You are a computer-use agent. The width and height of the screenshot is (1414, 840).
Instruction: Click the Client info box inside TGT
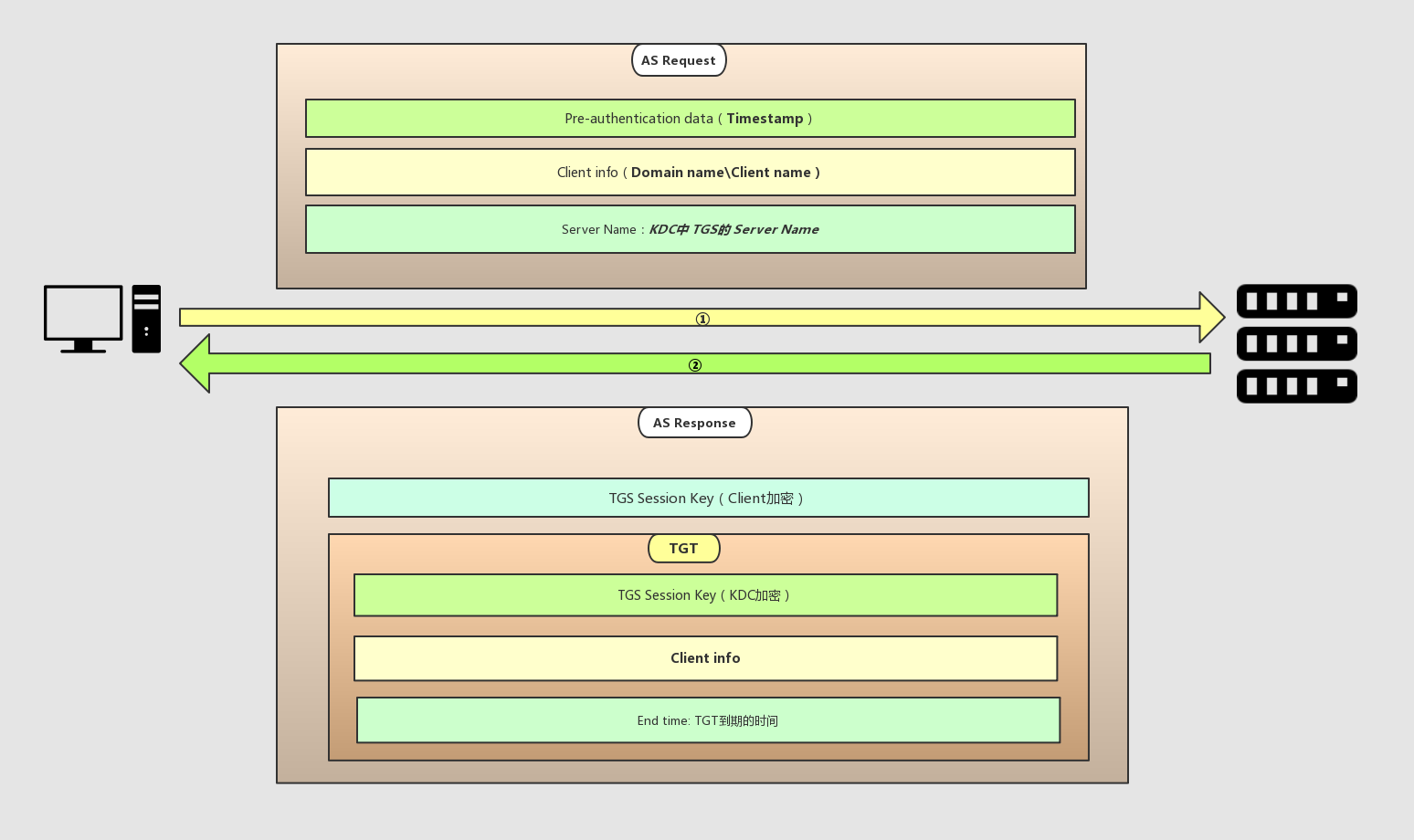(705, 658)
